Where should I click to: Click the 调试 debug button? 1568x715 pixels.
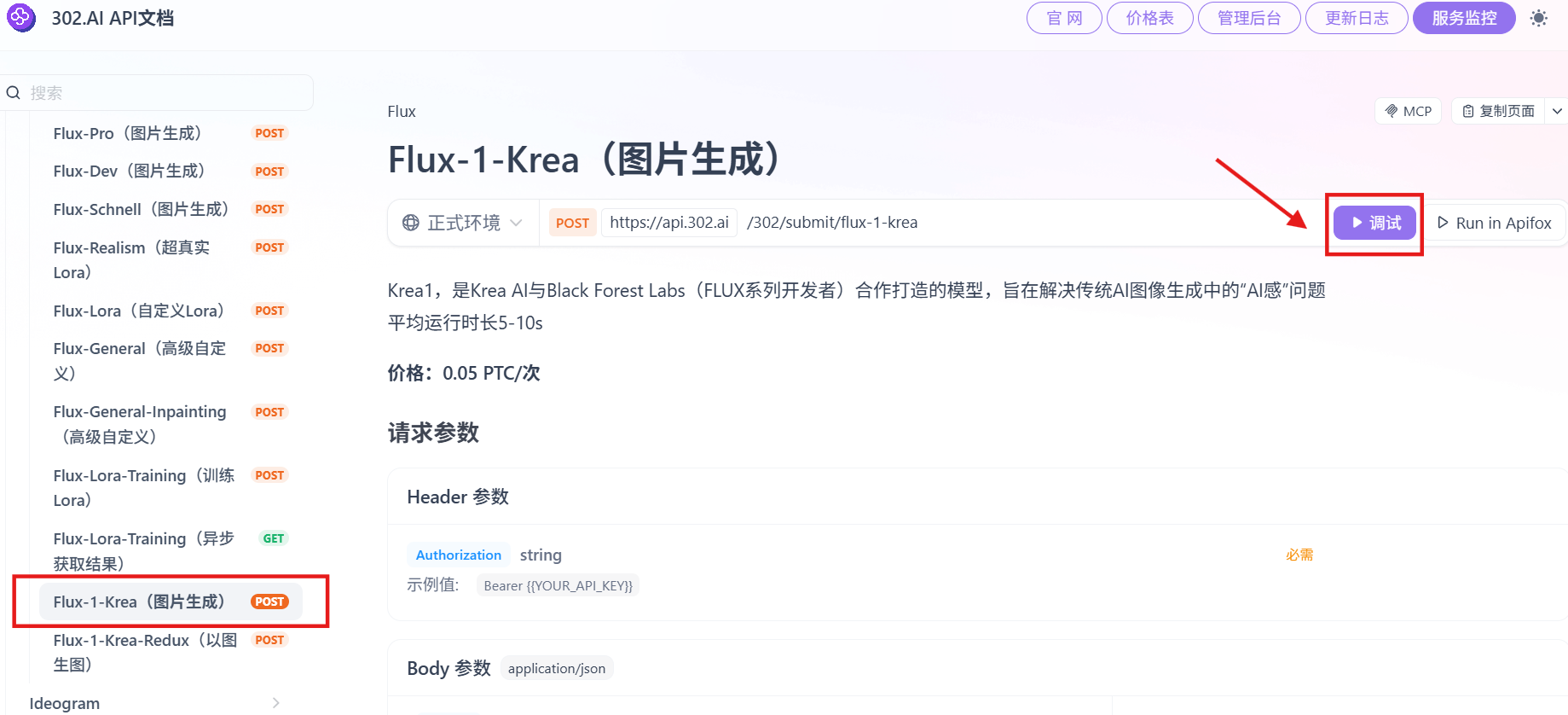(1374, 223)
